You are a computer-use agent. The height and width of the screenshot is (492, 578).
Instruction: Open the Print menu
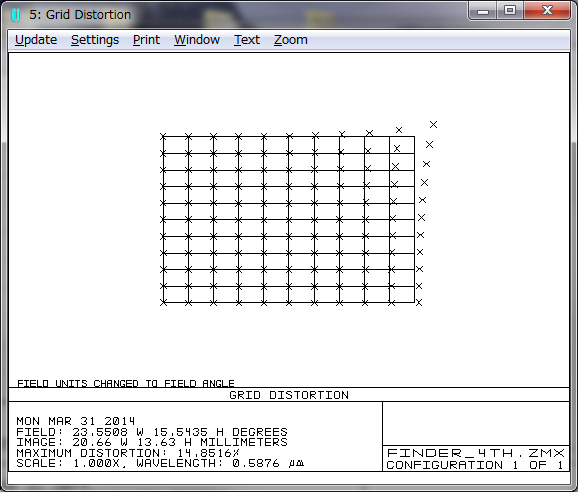(x=146, y=40)
